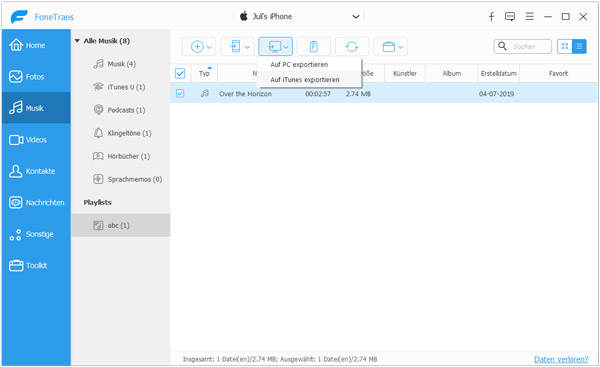Open Nachrichten section

36,202
